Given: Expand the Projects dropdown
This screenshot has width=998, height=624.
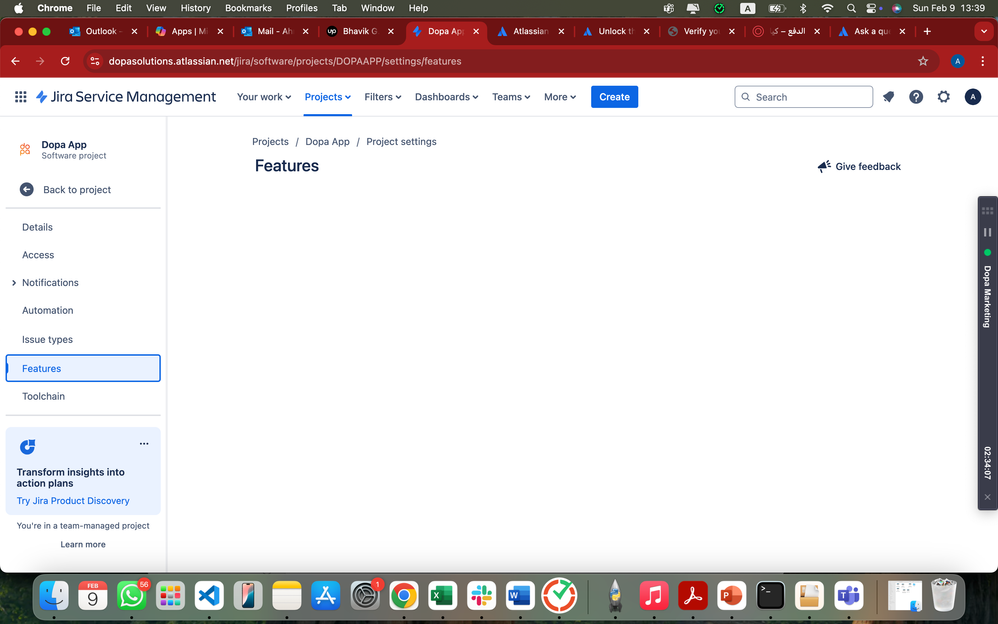Looking at the screenshot, I should click(x=327, y=96).
